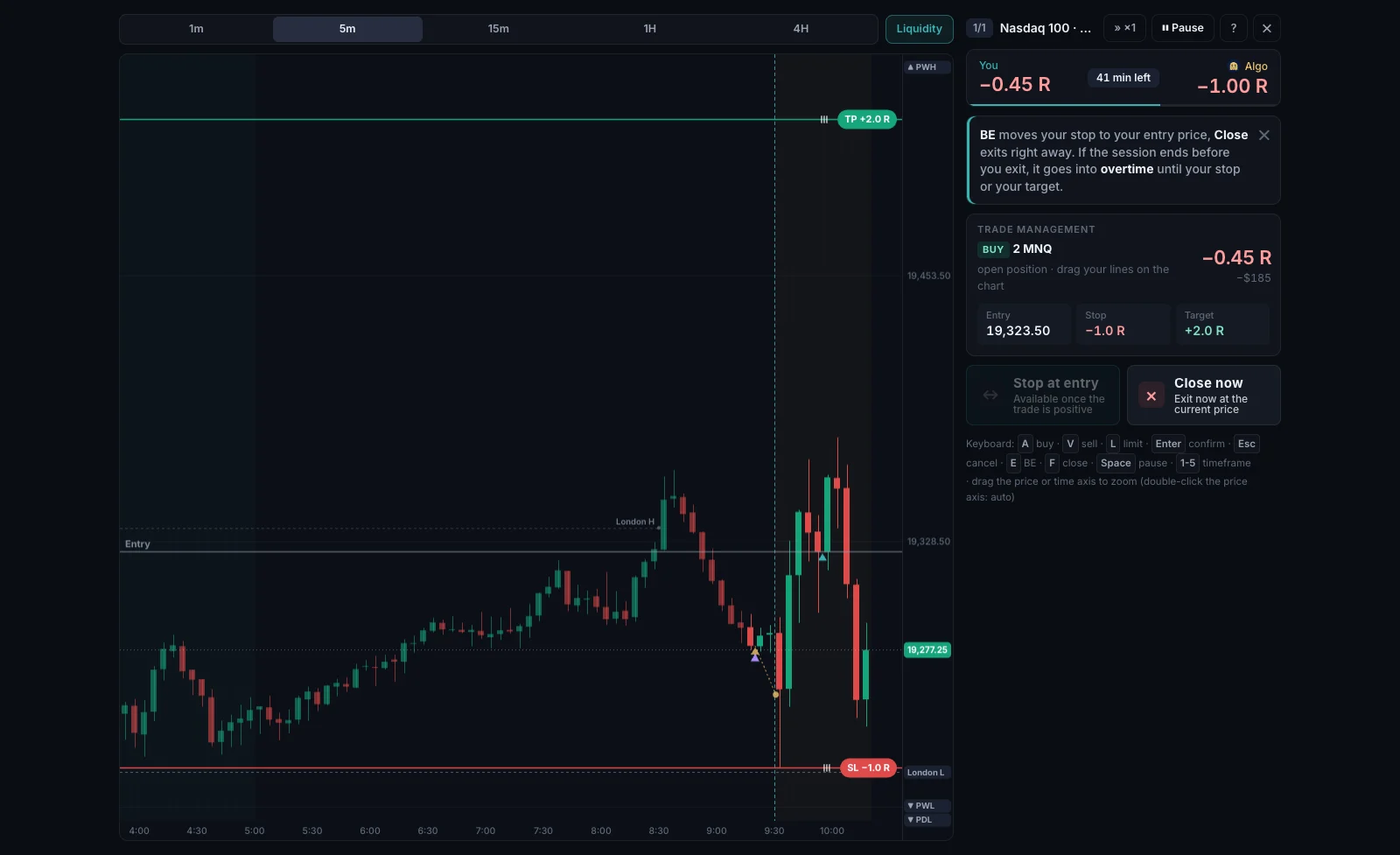This screenshot has width=1400, height=855.
Task: Select the 5m timeframe tab
Action: pos(347,29)
